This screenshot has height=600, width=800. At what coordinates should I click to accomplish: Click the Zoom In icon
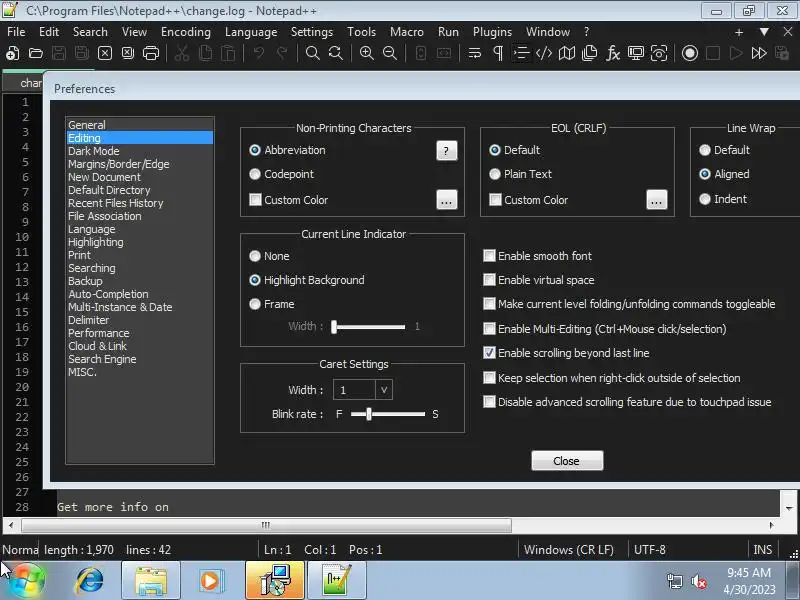(x=366, y=53)
